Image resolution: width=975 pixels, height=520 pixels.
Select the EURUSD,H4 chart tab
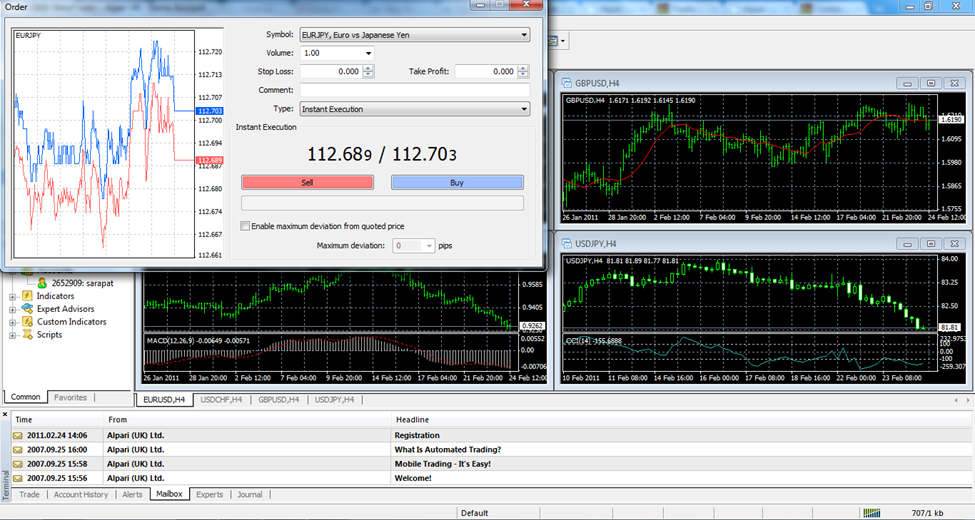click(164, 400)
